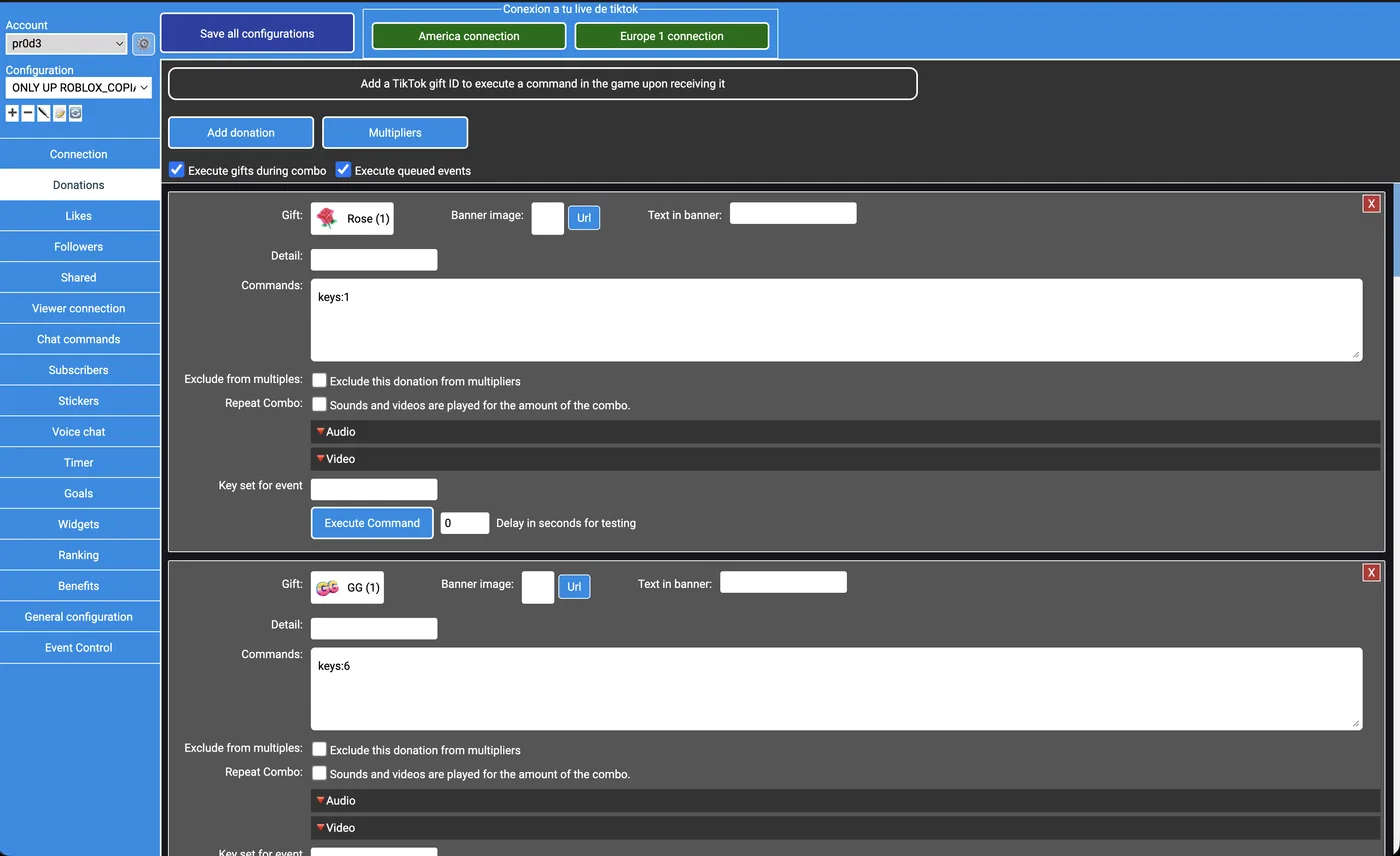This screenshot has height=856, width=1400.
Task: Open the Widgets sidebar item
Action: pos(78,524)
